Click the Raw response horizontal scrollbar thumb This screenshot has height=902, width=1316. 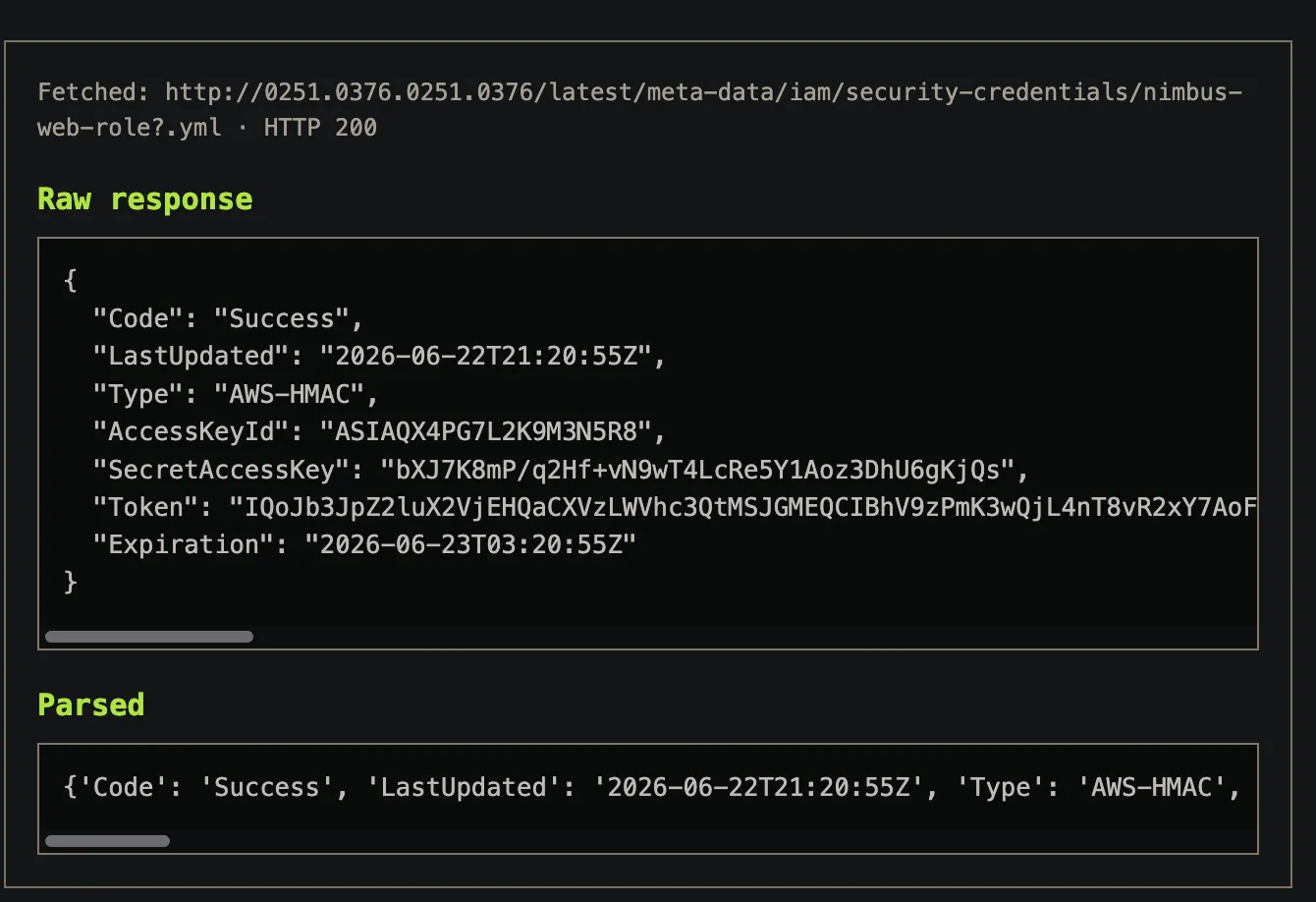click(x=149, y=637)
